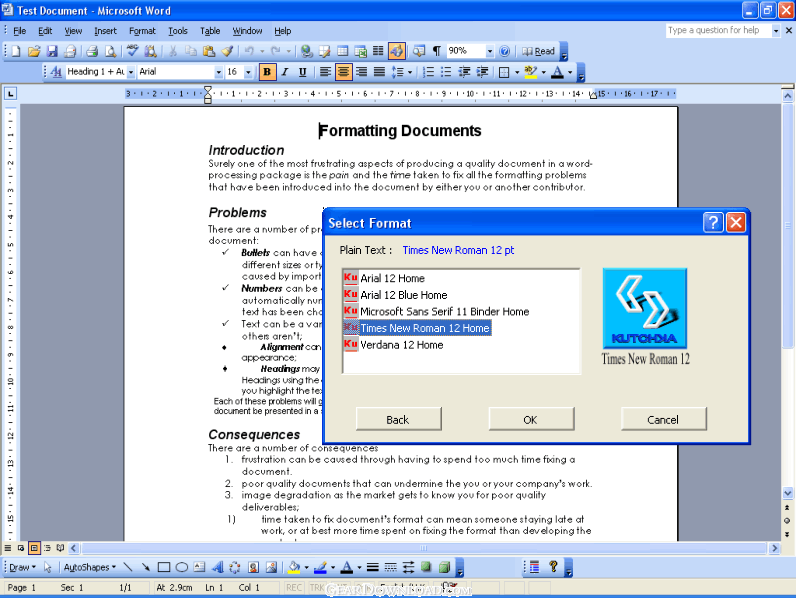This screenshot has width=796, height=598.
Task: Open the AutoShapes dropdown
Action: click(x=90, y=567)
